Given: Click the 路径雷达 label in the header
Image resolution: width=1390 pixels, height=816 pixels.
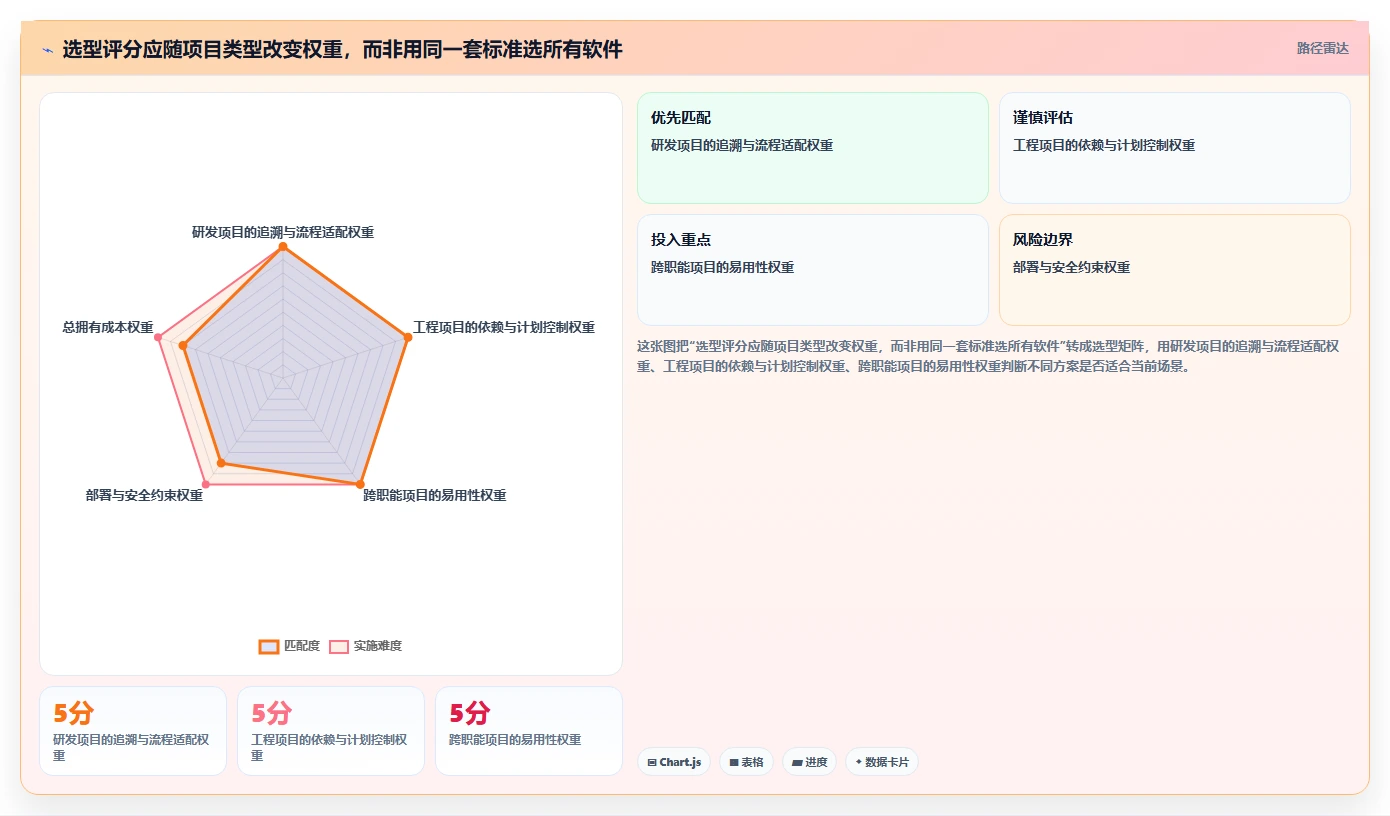Looking at the screenshot, I should pyautogui.click(x=1322, y=48).
